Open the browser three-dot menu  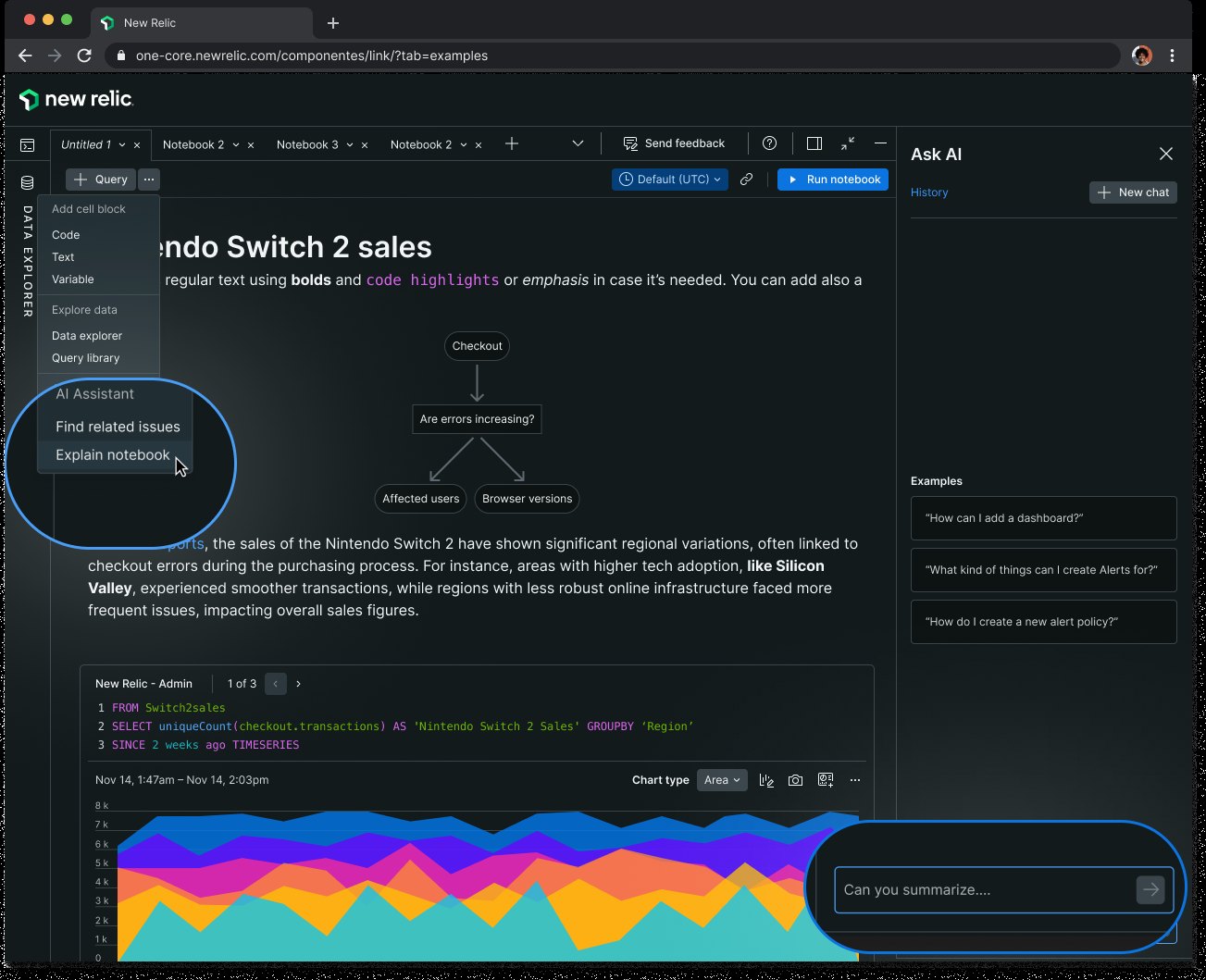click(x=1173, y=56)
